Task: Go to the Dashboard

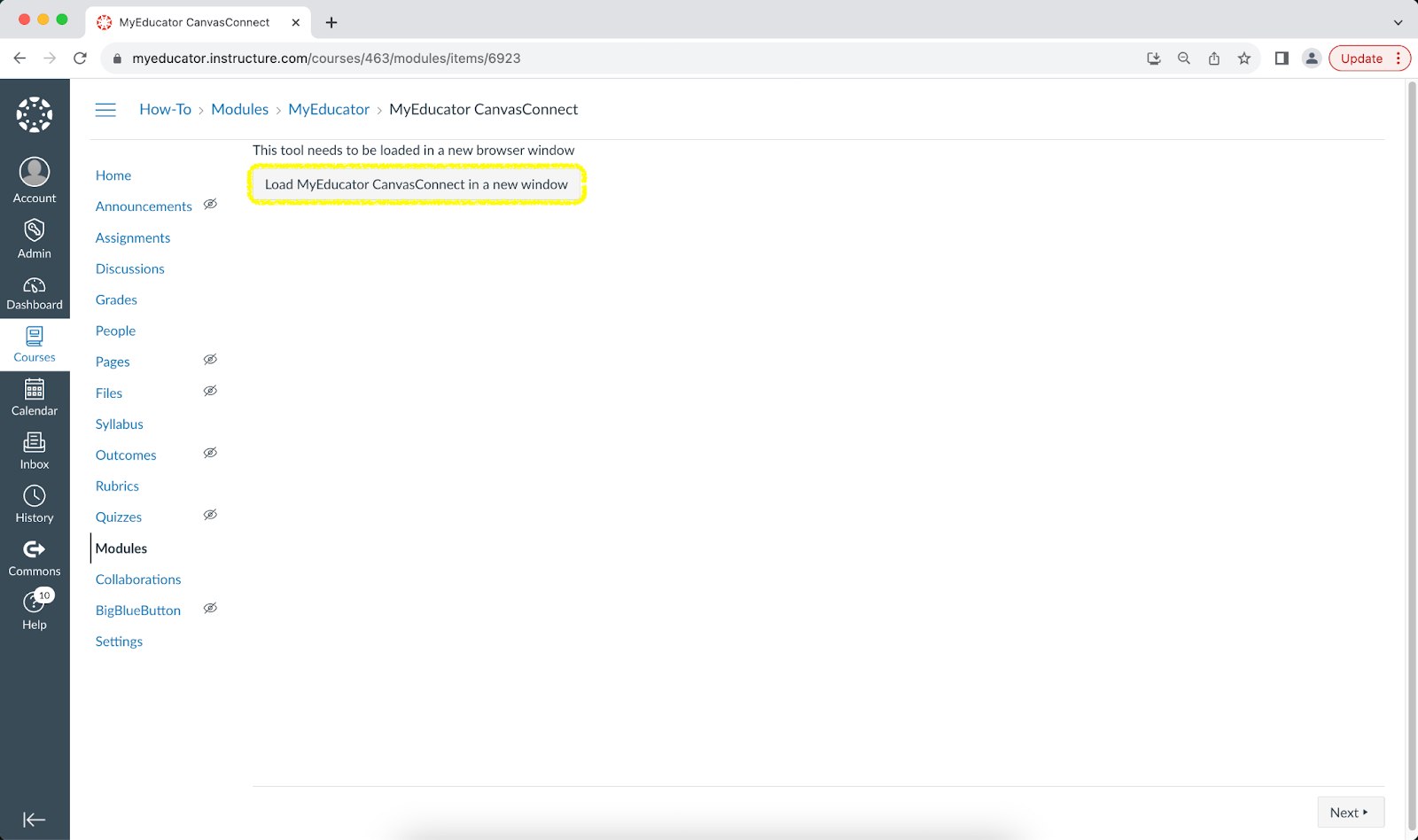Action: click(x=35, y=293)
